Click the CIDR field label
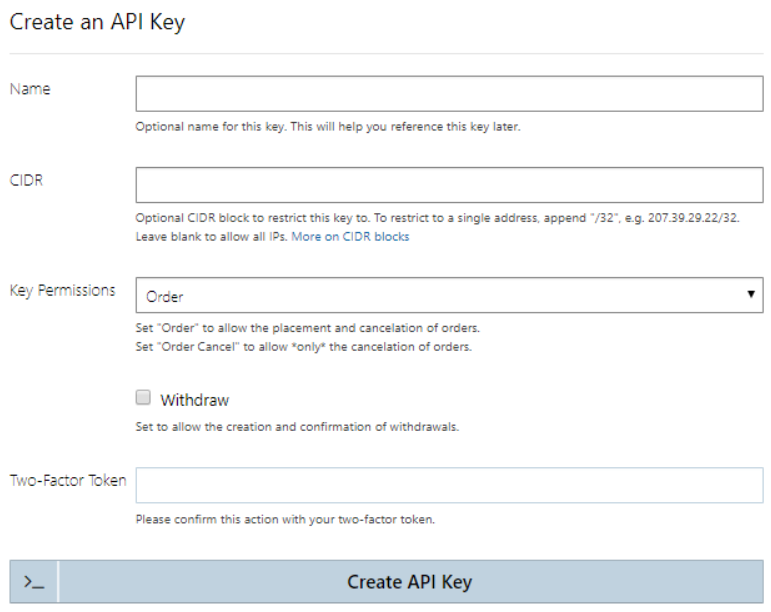Screen dimensions: 771x612 (26, 181)
